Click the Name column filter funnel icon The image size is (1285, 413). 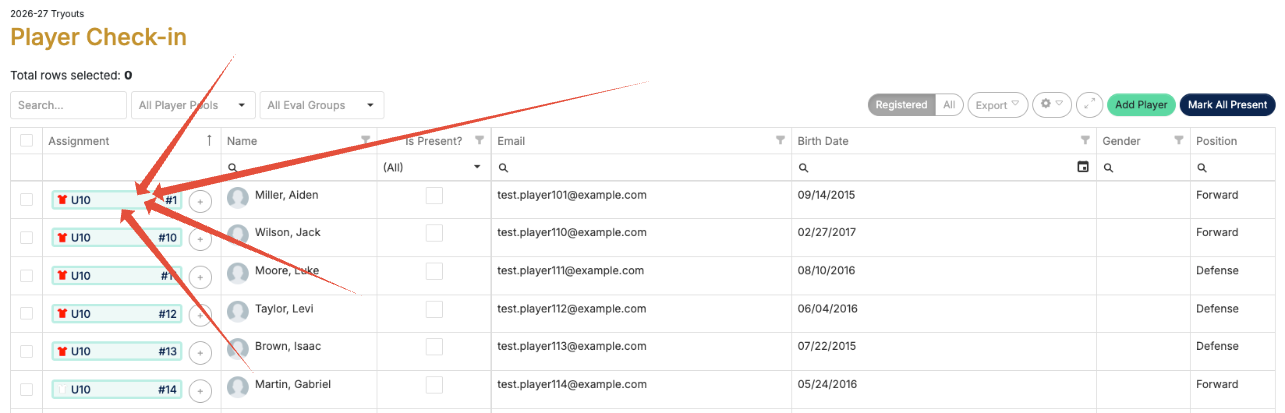click(366, 141)
